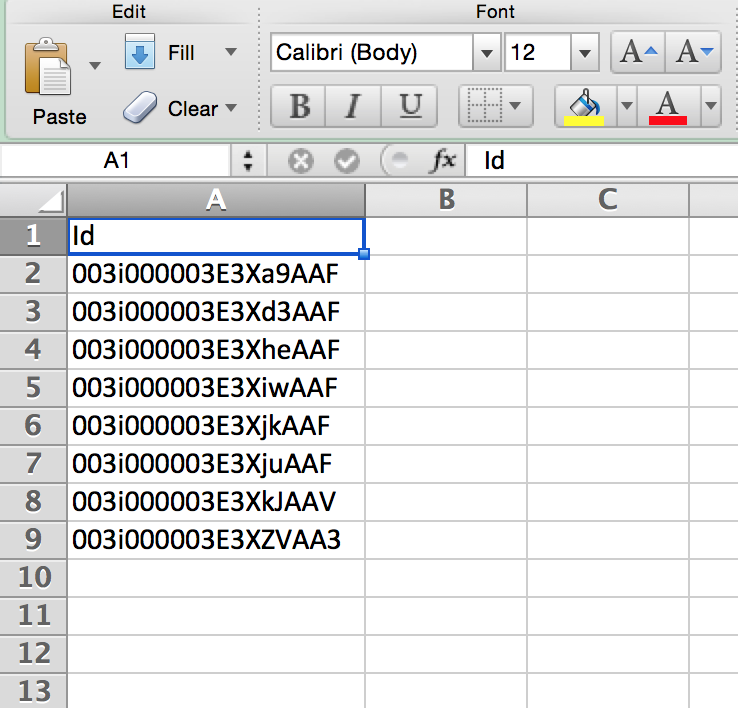Click the font size 12 field
The width and height of the screenshot is (738, 708).
[537, 52]
